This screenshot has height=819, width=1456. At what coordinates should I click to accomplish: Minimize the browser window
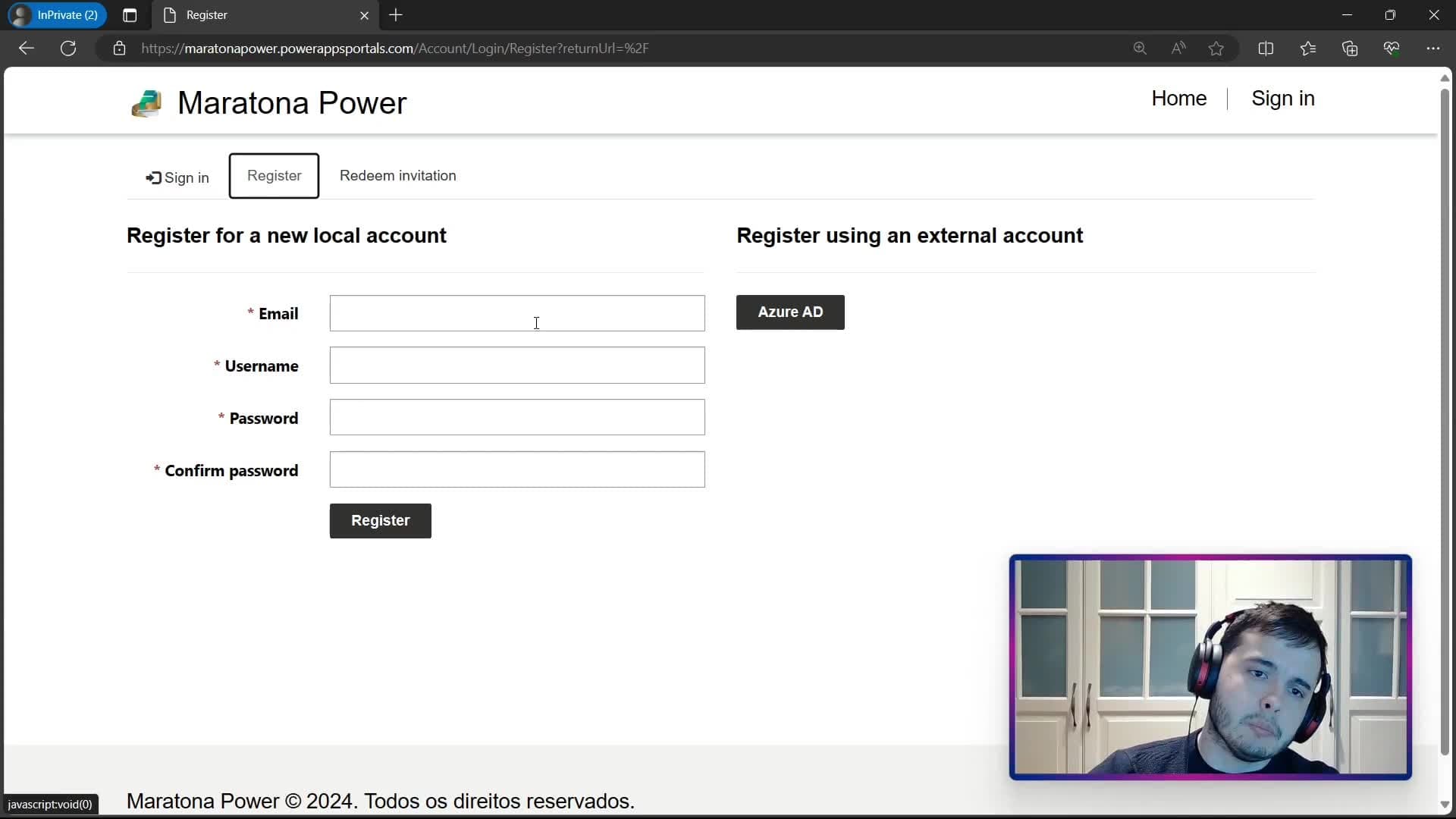(1348, 15)
